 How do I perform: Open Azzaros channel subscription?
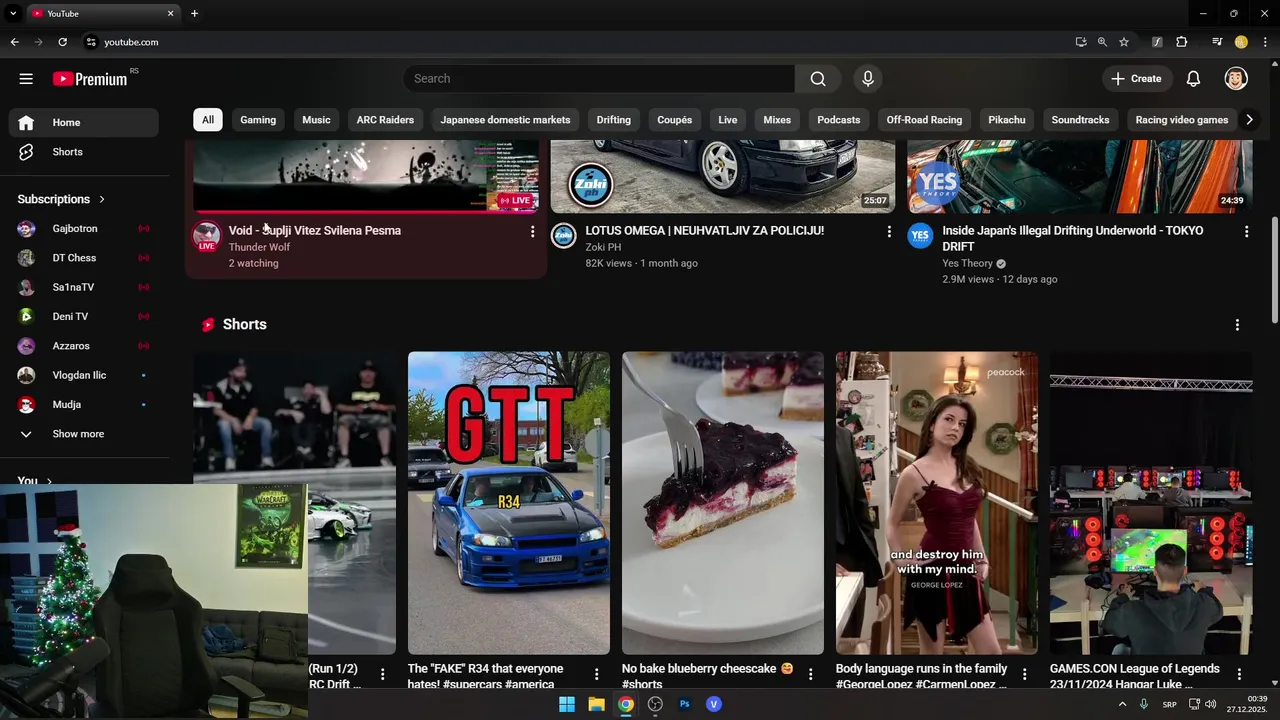[84, 346]
